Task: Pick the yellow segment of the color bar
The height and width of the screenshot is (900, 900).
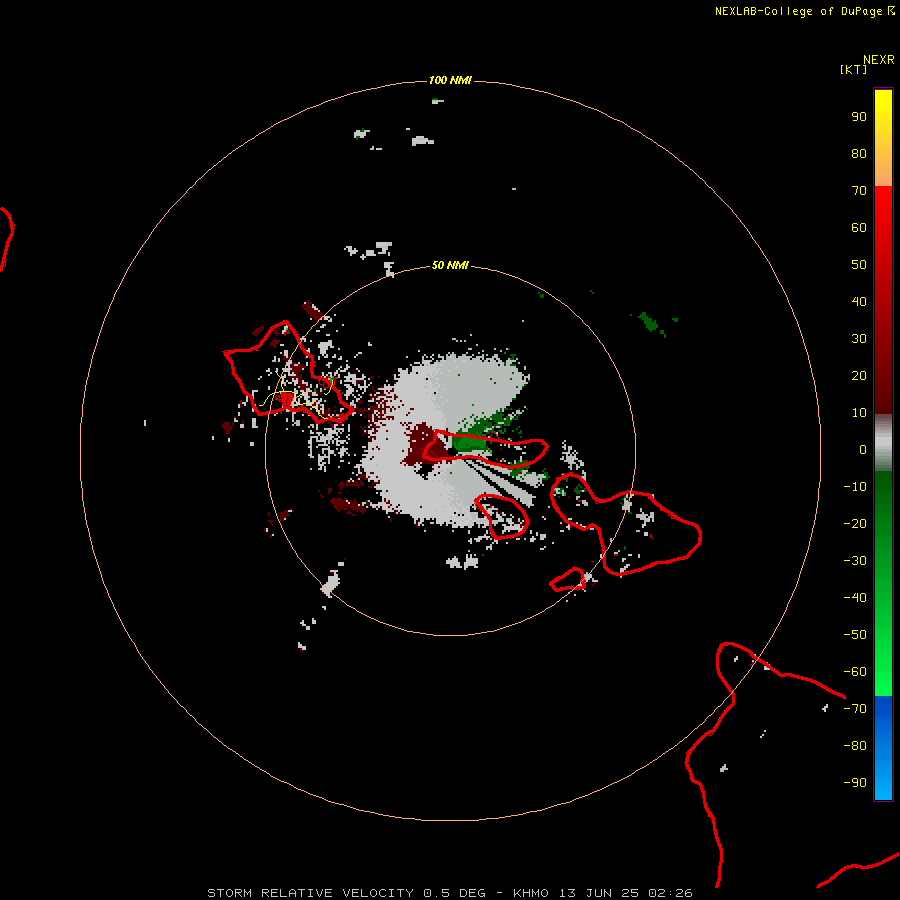Action: point(883,138)
